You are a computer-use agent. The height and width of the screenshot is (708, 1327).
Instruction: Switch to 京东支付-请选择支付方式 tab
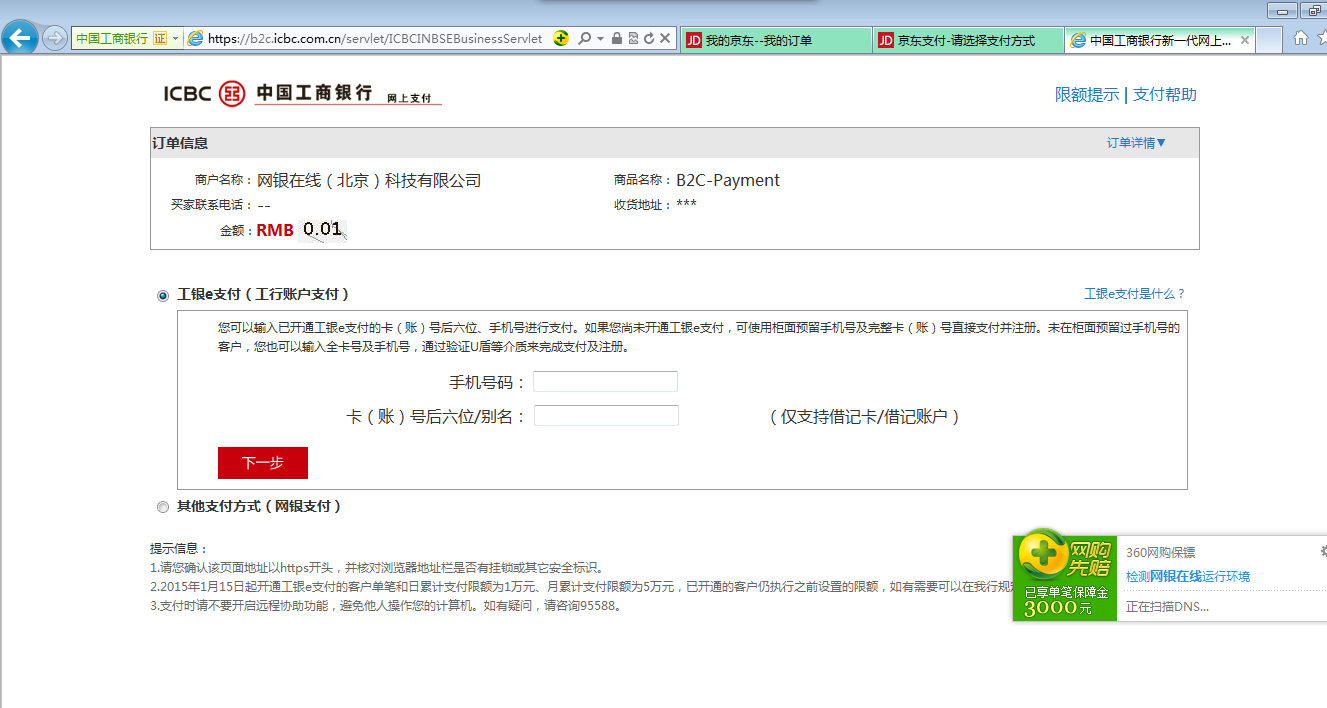(968, 40)
